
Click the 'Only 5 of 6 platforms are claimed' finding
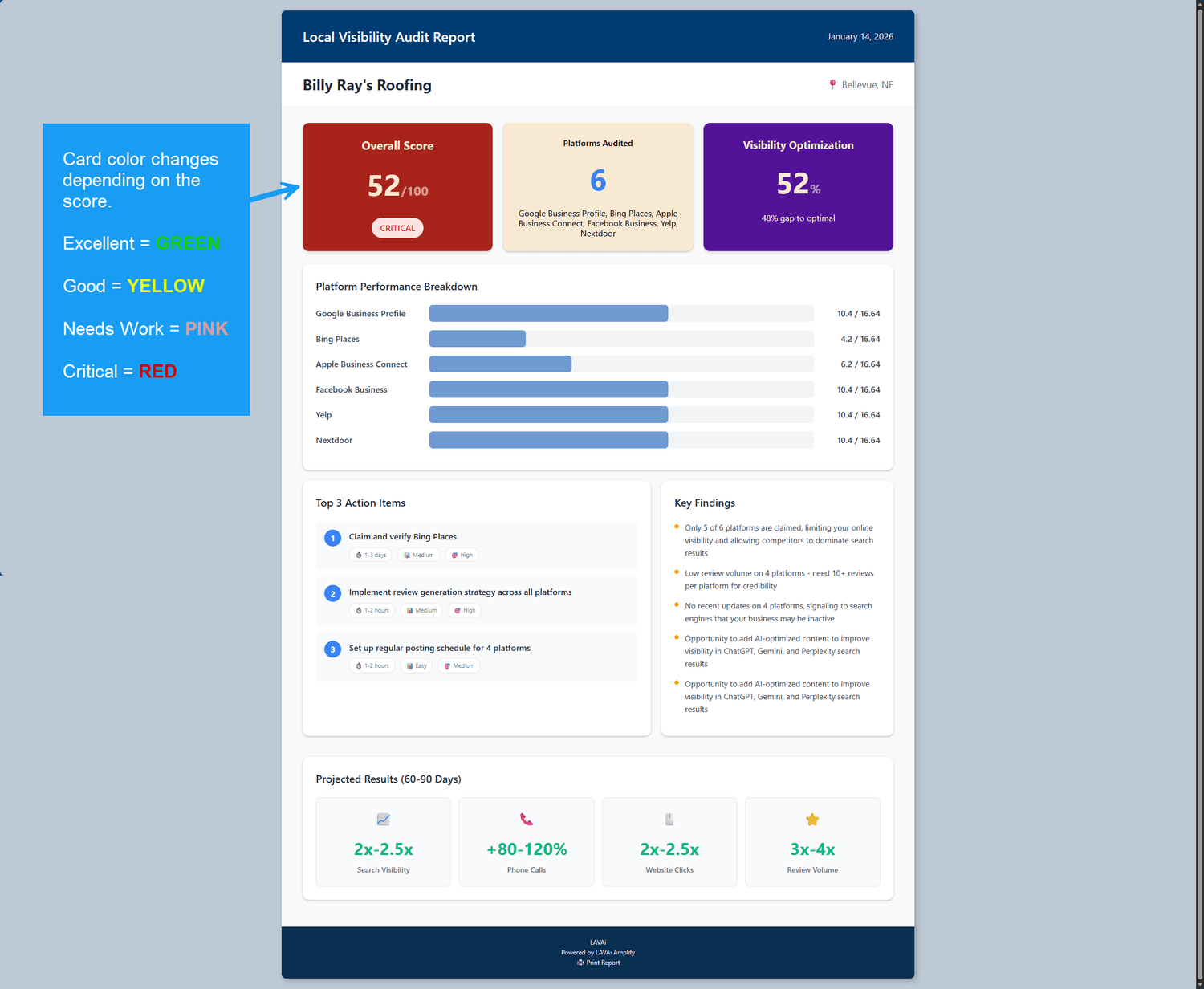point(779,540)
